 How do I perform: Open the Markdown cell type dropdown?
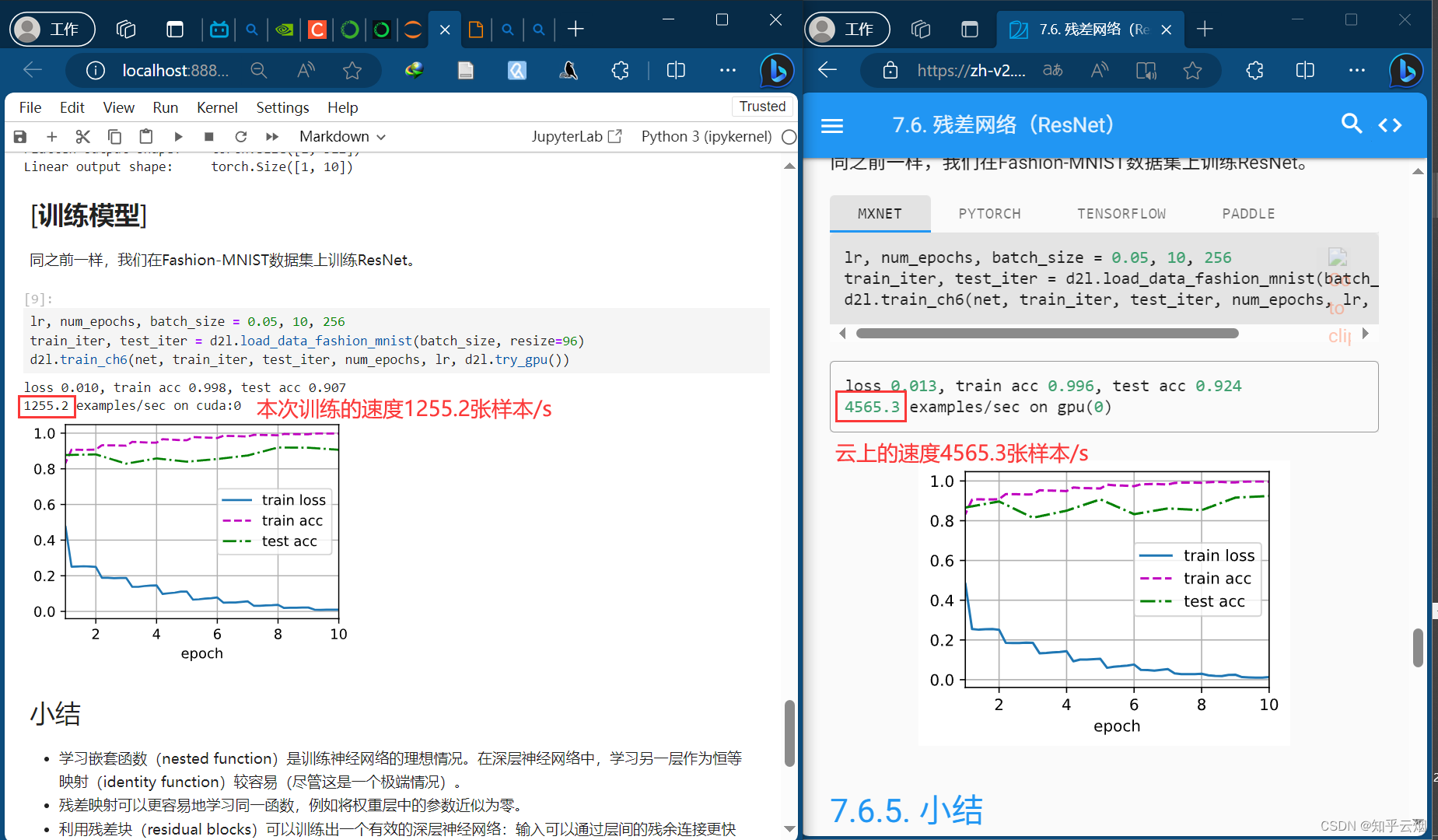click(342, 137)
